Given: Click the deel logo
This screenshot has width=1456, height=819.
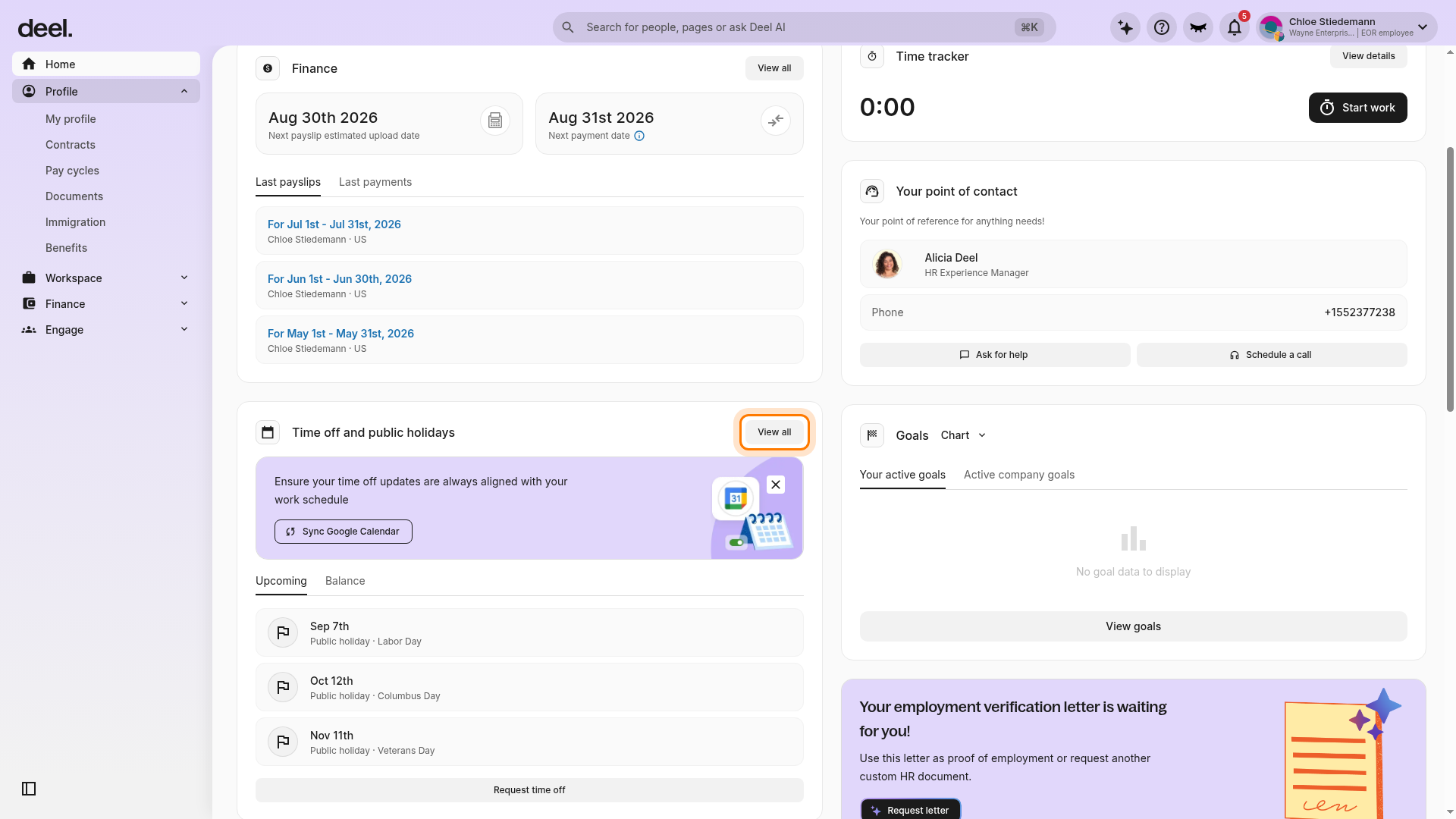Looking at the screenshot, I should (45, 28).
